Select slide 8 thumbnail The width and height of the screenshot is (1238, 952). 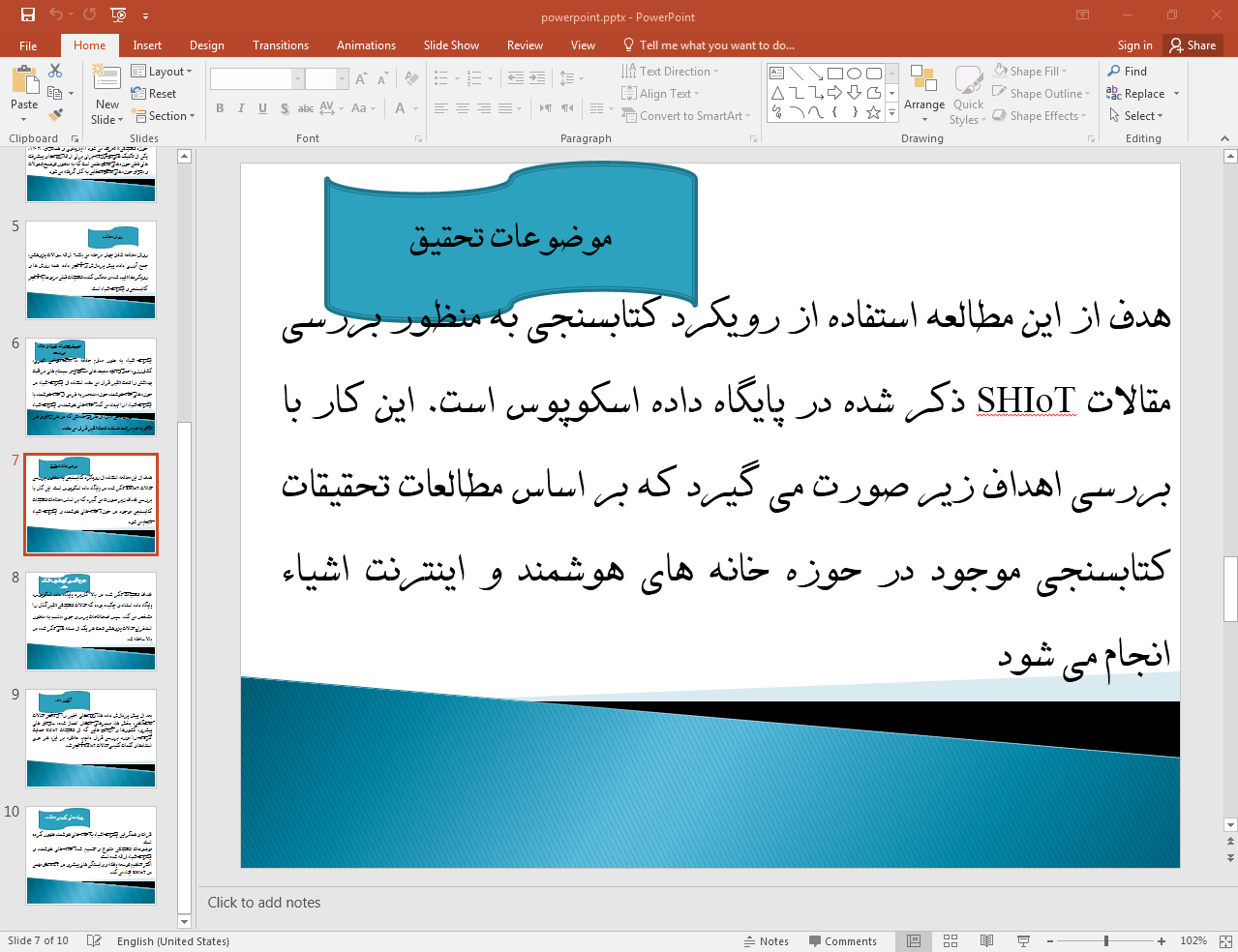(91, 621)
